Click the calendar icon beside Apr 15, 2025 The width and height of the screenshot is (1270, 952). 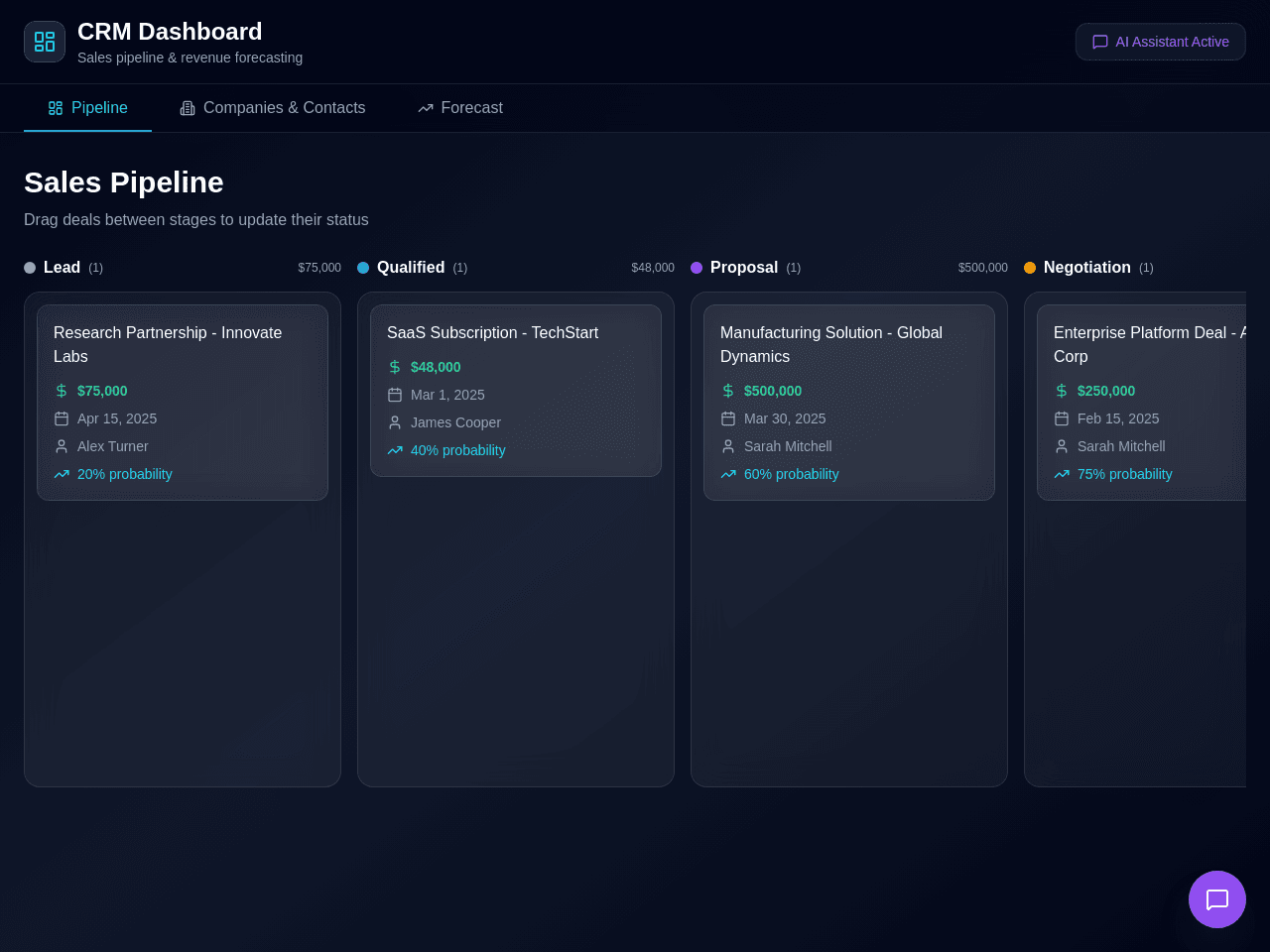click(62, 418)
